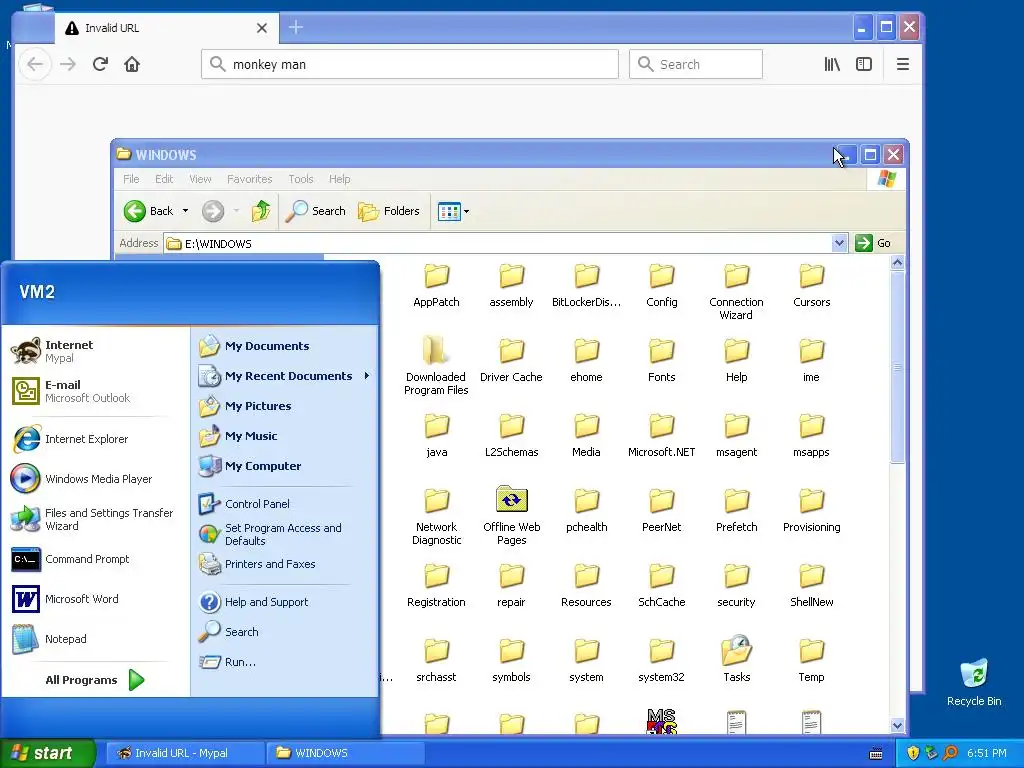The width and height of the screenshot is (1024, 768).
Task: Click Explorer address field E:\WINDOWS
Action: pos(498,243)
